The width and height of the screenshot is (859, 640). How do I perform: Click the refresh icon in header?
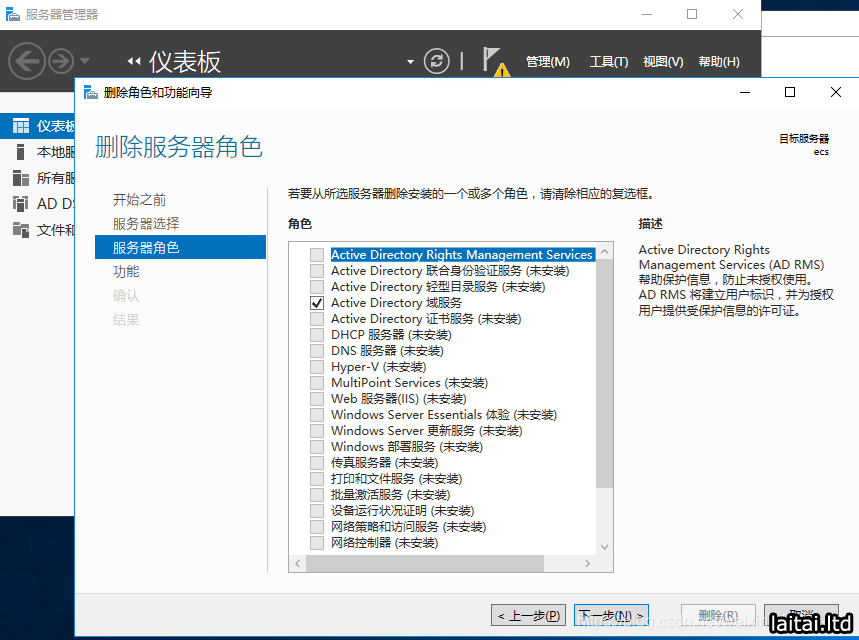[437, 61]
